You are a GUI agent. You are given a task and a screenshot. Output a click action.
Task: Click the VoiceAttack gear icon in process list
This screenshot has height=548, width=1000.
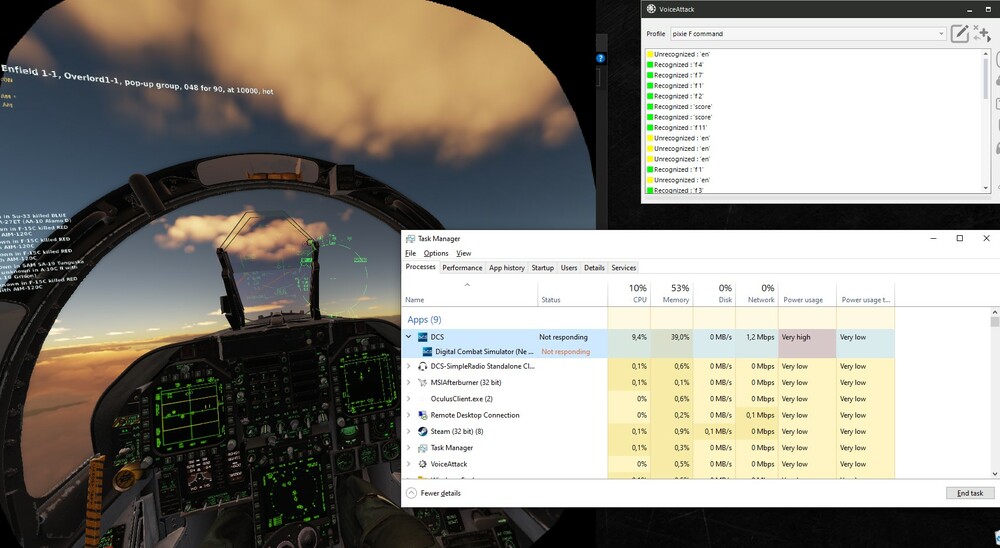click(x=422, y=464)
